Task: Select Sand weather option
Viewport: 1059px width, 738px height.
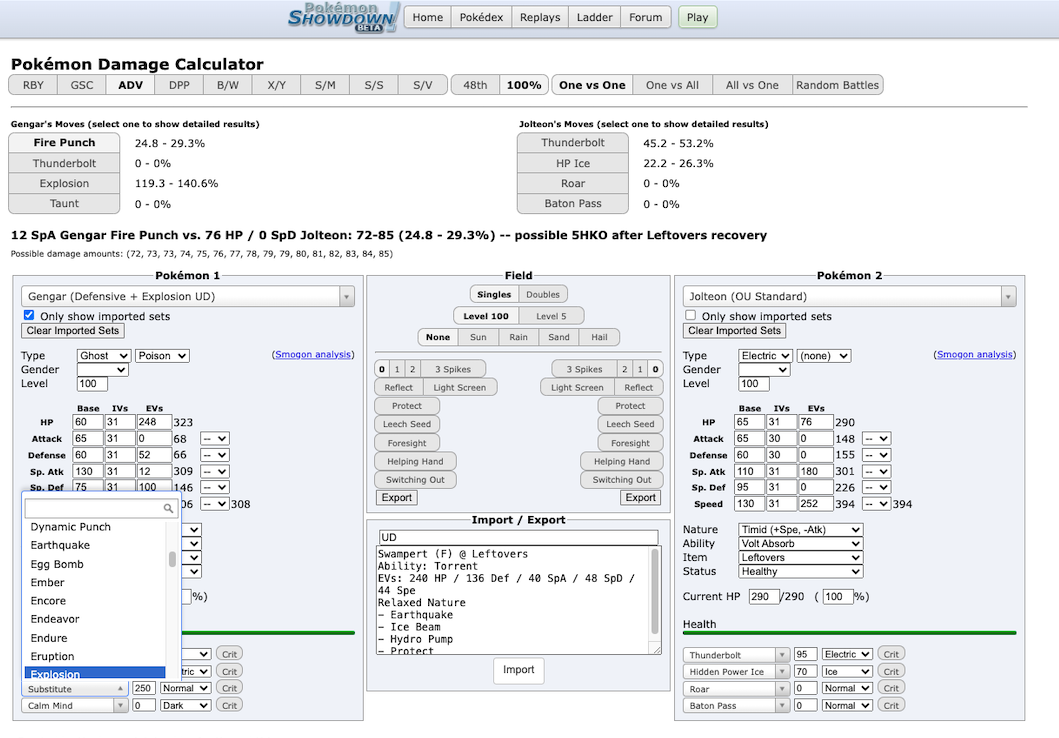Action: [559, 337]
